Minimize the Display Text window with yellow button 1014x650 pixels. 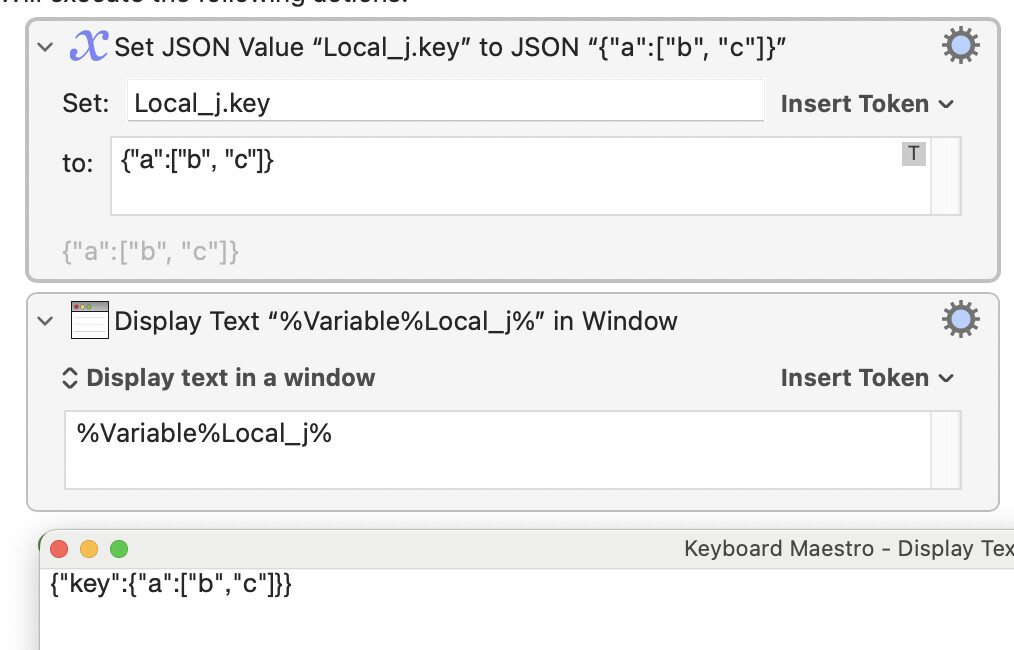89,549
